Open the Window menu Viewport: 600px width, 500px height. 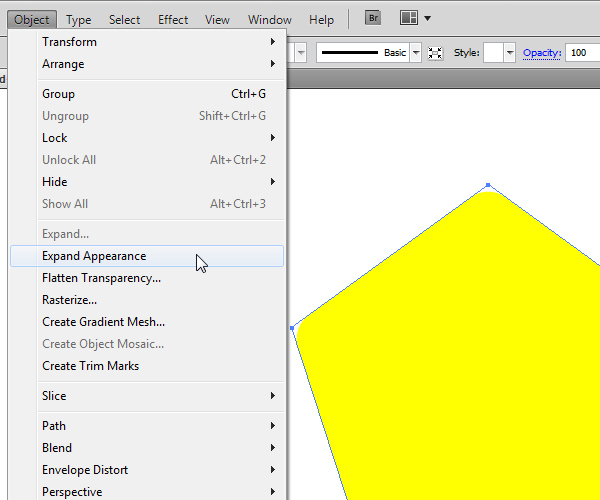point(270,20)
